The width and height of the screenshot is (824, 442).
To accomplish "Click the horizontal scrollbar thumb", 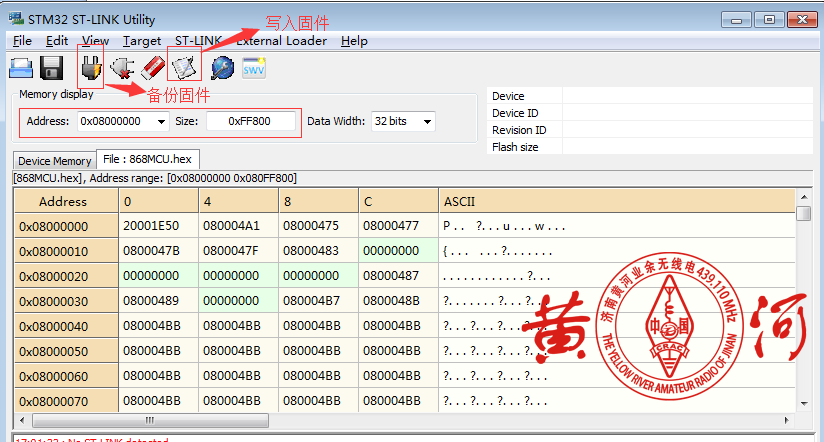I will (150, 420).
